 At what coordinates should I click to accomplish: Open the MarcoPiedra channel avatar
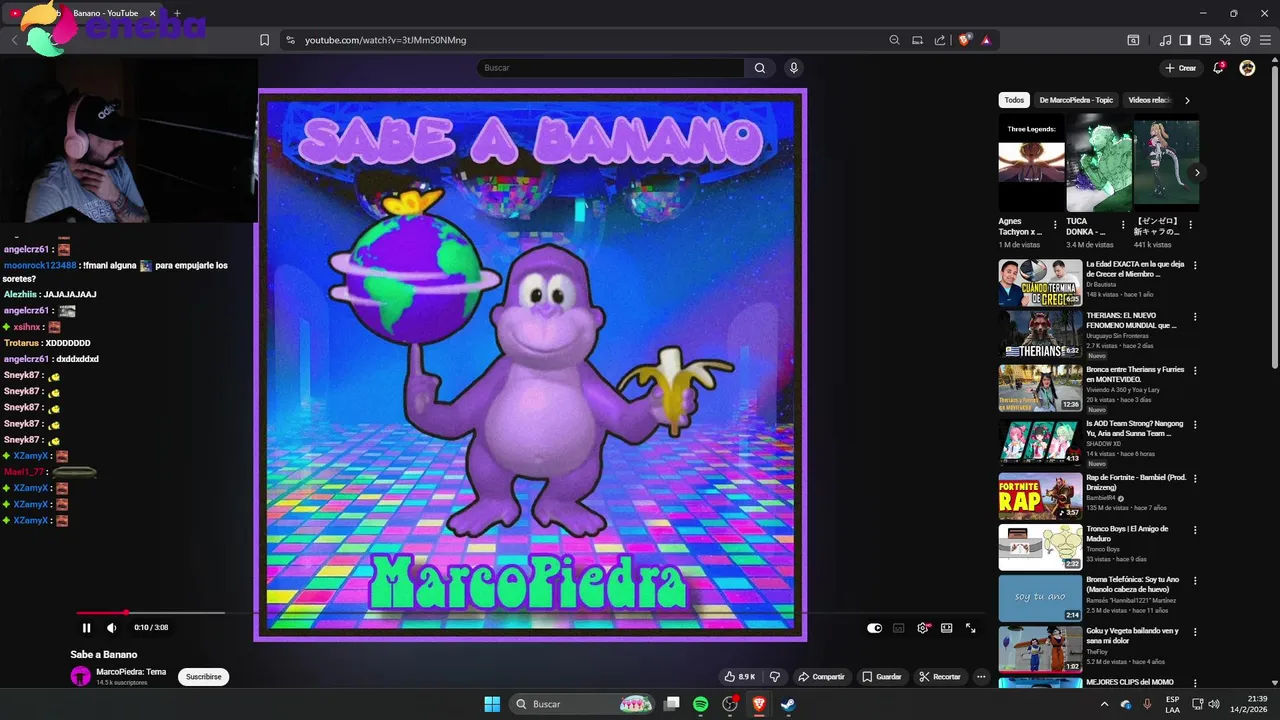pyautogui.click(x=80, y=677)
